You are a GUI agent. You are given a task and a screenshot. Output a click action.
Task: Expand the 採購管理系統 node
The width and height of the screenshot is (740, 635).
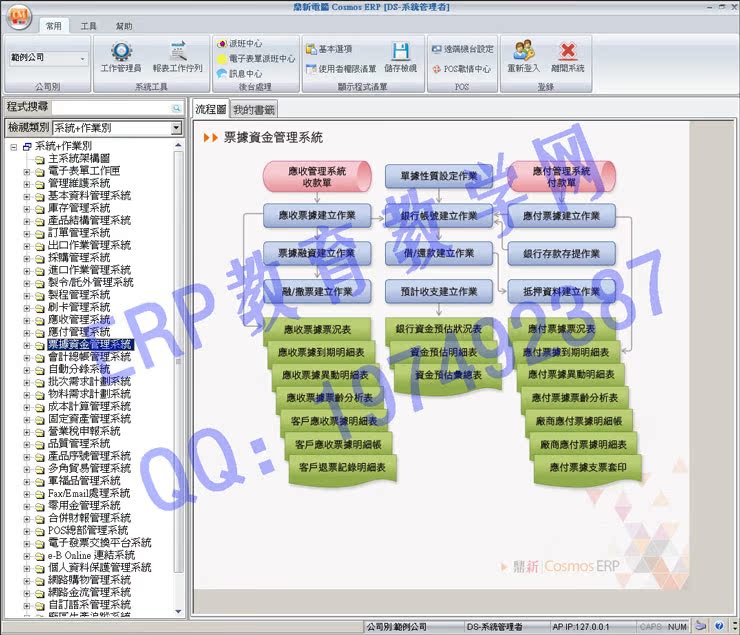click(27, 259)
